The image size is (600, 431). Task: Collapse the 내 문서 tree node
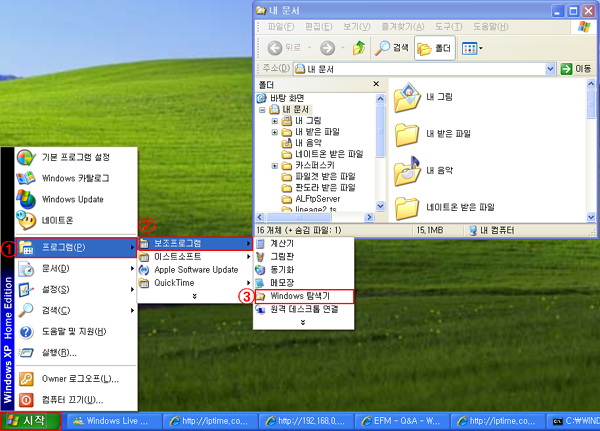pyautogui.click(x=261, y=110)
